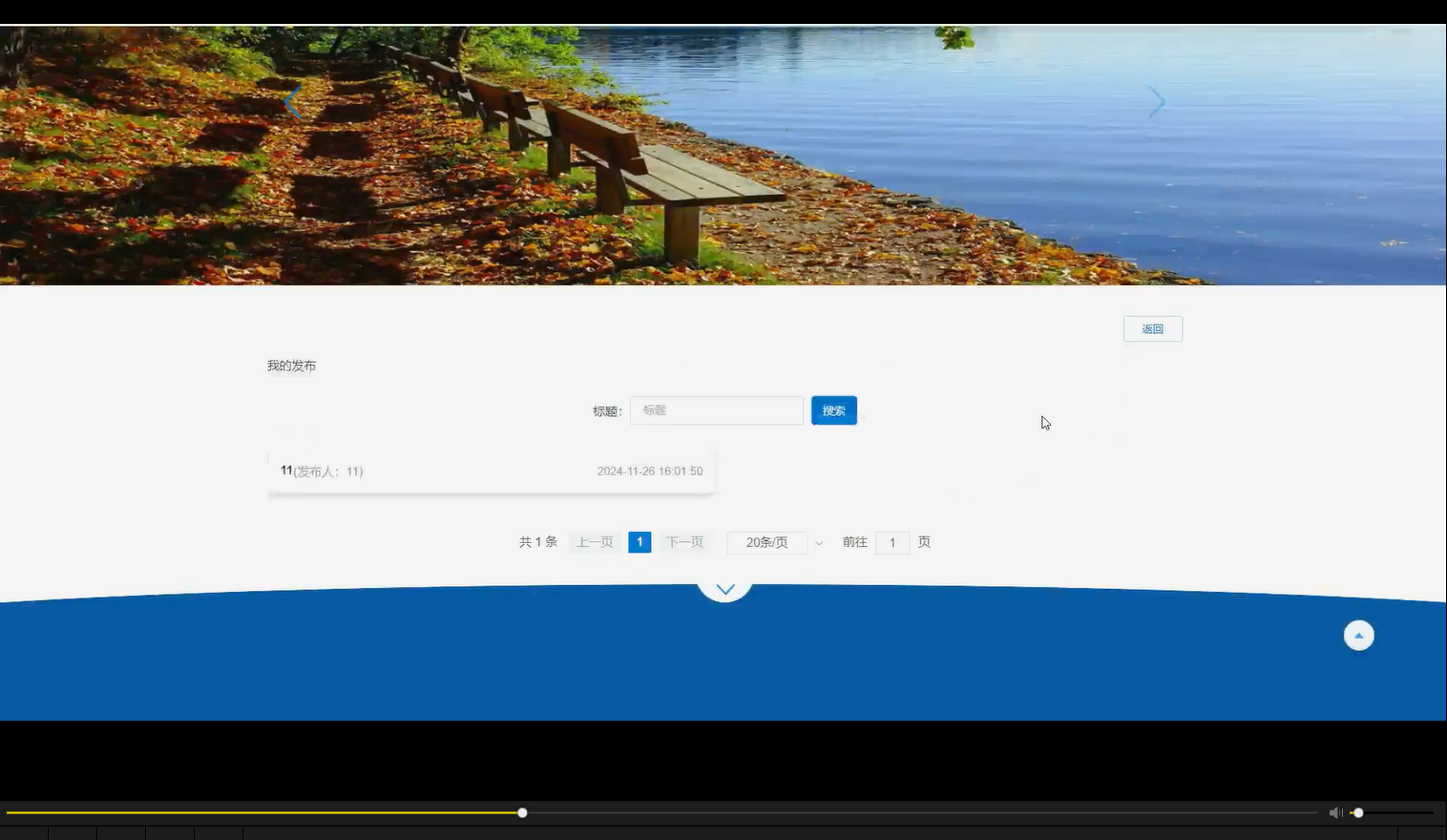
Task: Click the 我的发布 heading text
Action: coord(291,366)
